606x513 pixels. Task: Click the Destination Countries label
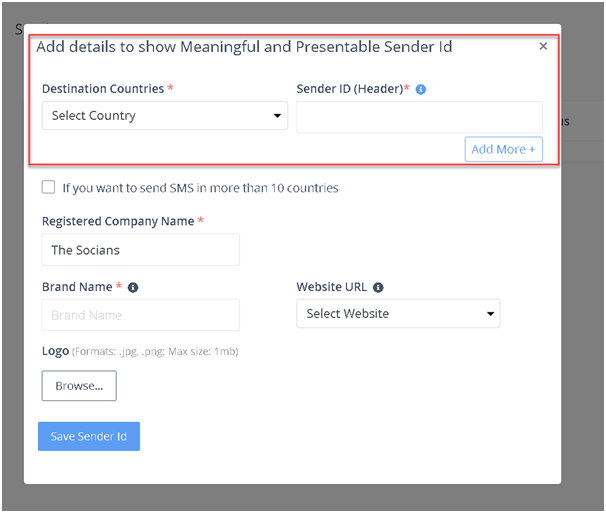click(103, 89)
